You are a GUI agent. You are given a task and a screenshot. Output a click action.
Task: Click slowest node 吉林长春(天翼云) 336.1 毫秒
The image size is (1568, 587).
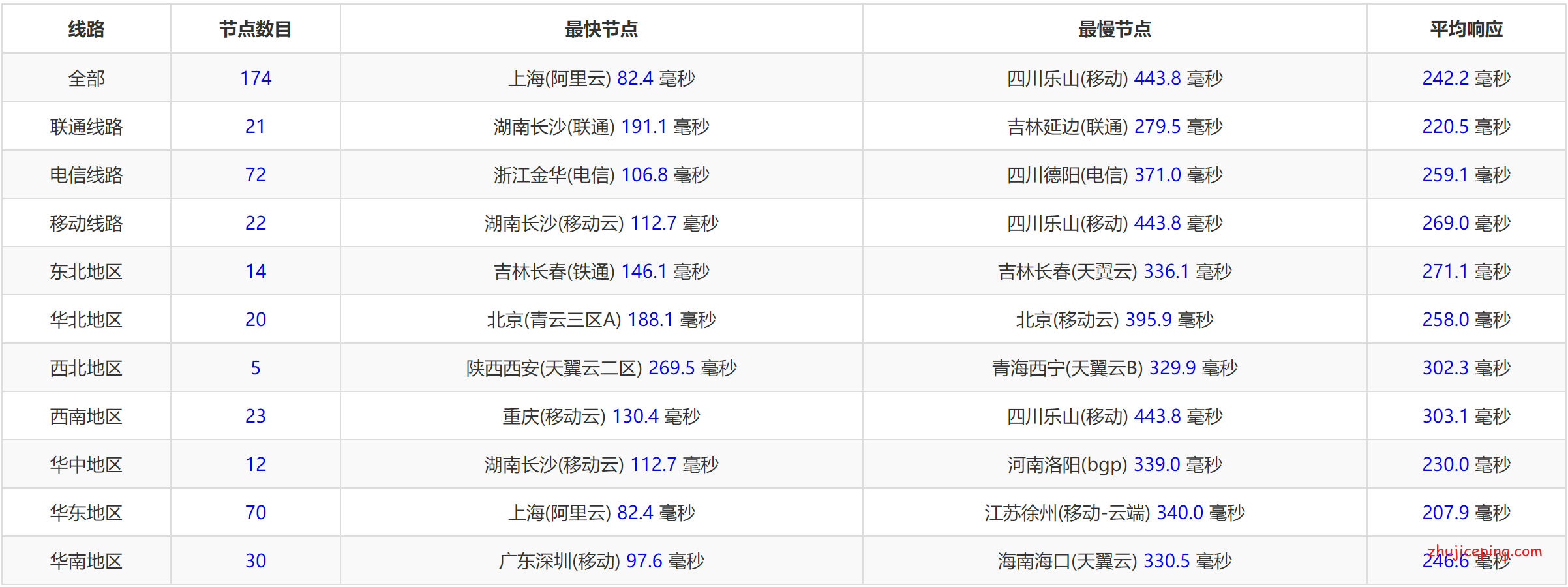1115,271
